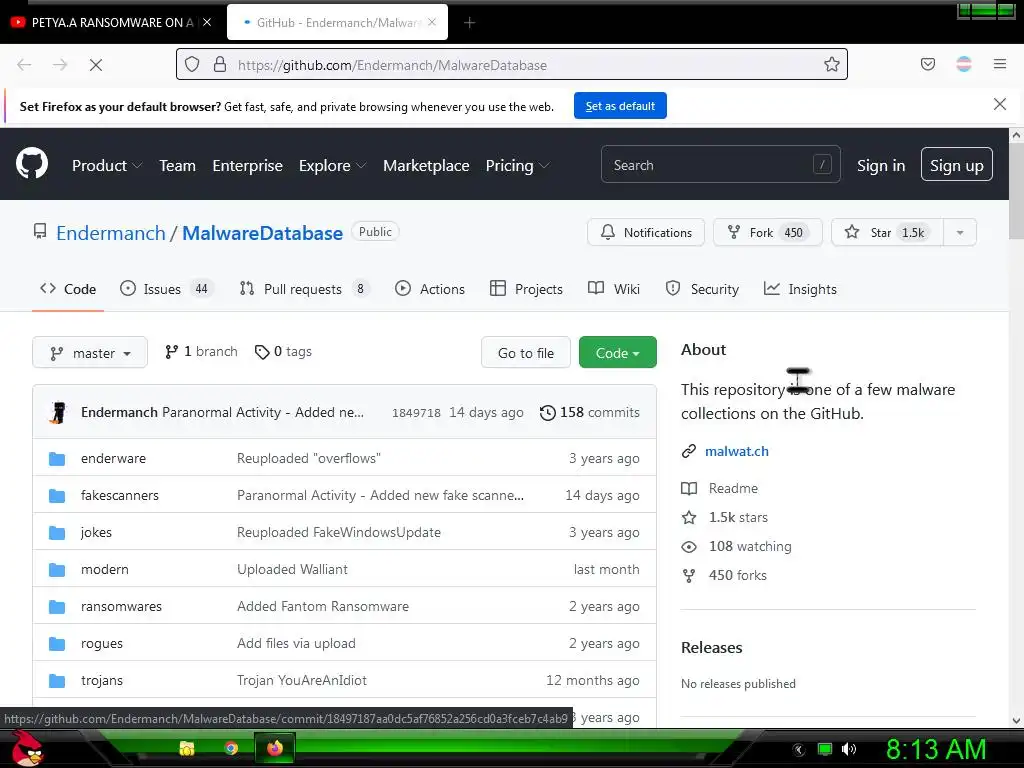Expand the Pricing dropdown
The image size is (1024, 768).
[517, 165]
